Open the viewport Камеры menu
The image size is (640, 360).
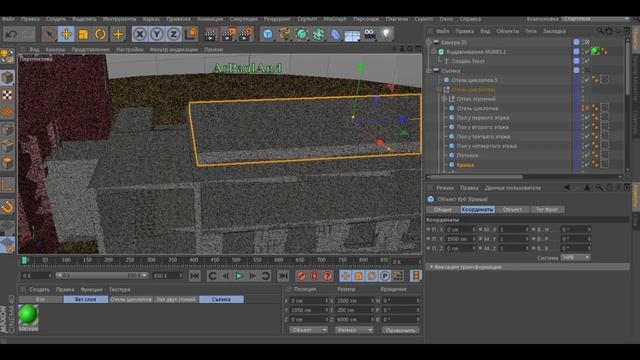55,49
